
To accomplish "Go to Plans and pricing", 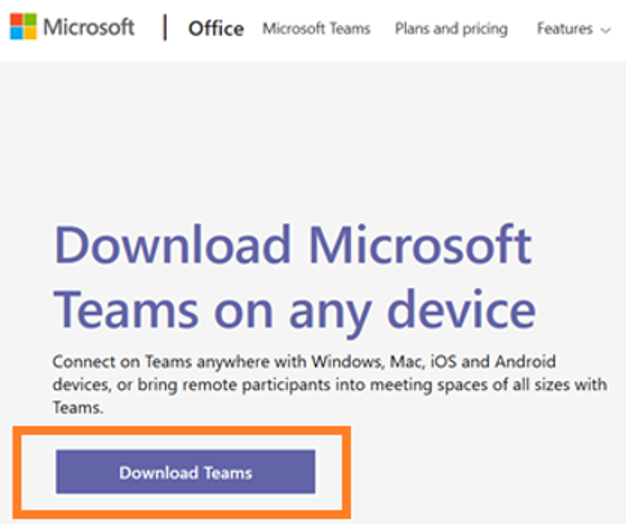I will pyautogui.click(x=451, y=29).
